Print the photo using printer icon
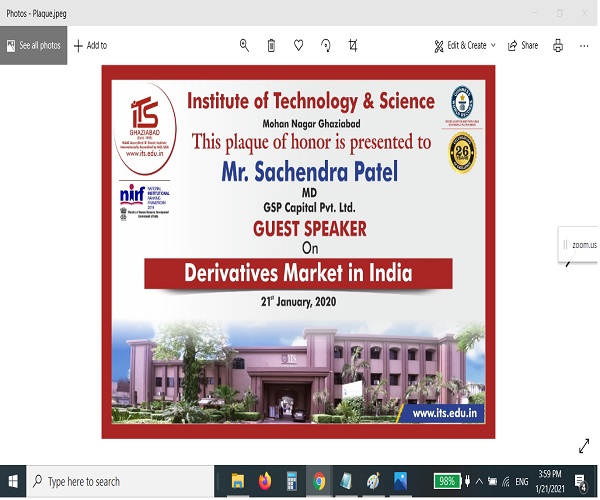 click(x=558, y=46)
